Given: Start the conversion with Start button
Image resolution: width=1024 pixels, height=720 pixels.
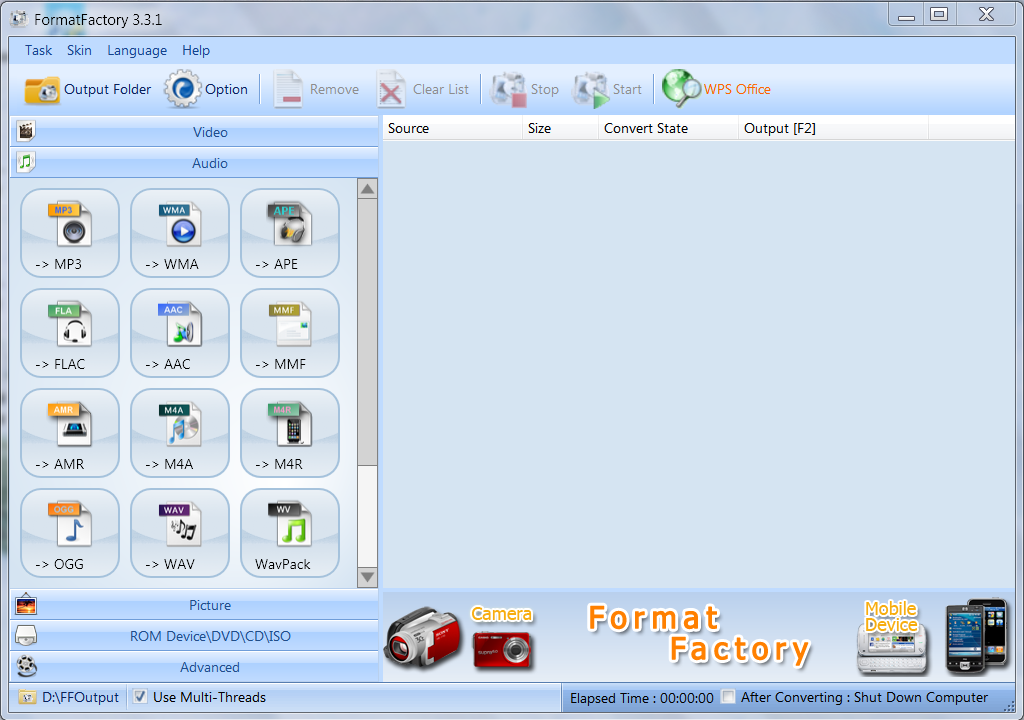Looking at the screenshot, I should (607, 90).
